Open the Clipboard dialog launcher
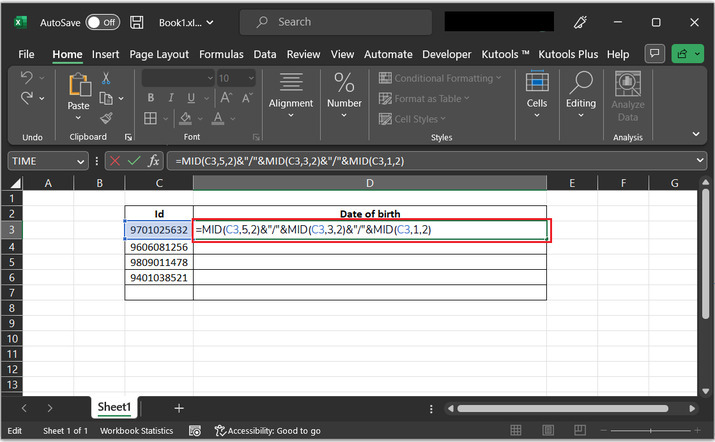The width and height of the screenshot is (715, 442). (x=129, y=137)
